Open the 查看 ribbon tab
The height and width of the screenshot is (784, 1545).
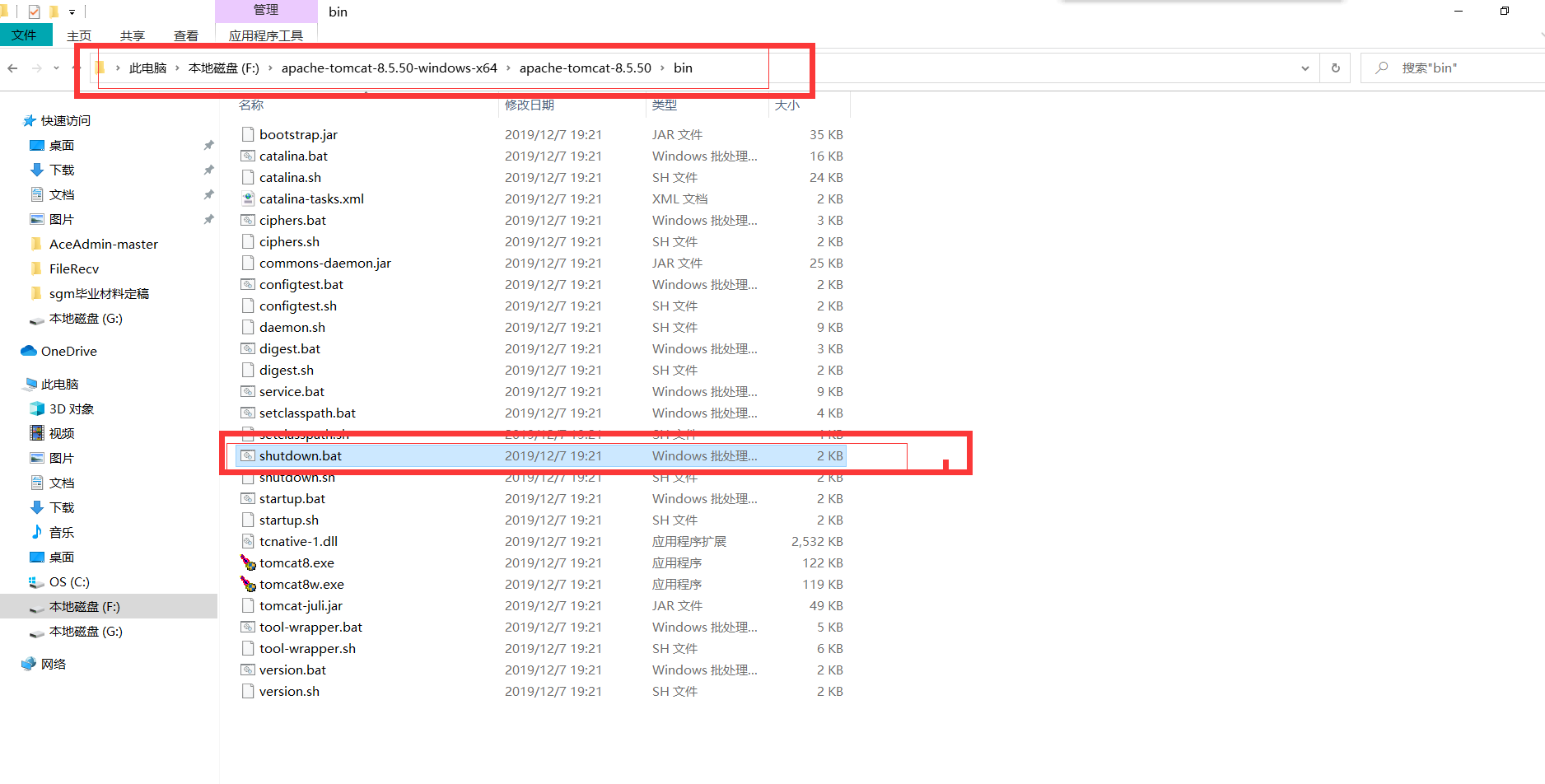pyautogui.click(x=186, y=35)
